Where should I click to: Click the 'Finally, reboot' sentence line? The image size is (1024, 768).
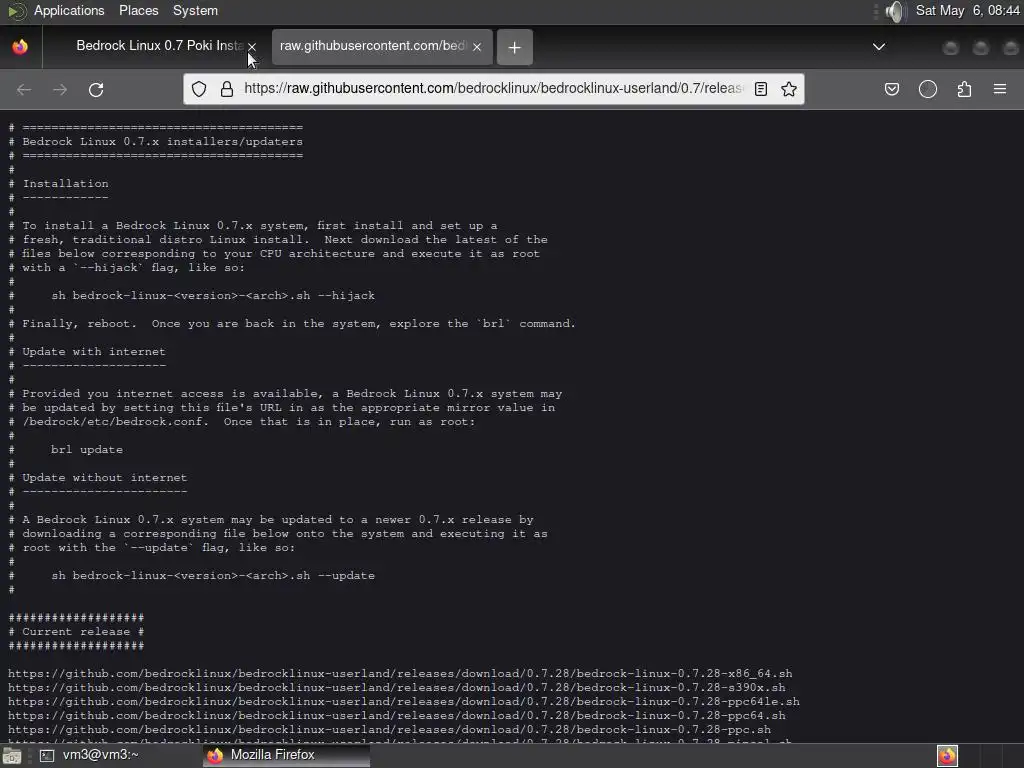[299, 323]
